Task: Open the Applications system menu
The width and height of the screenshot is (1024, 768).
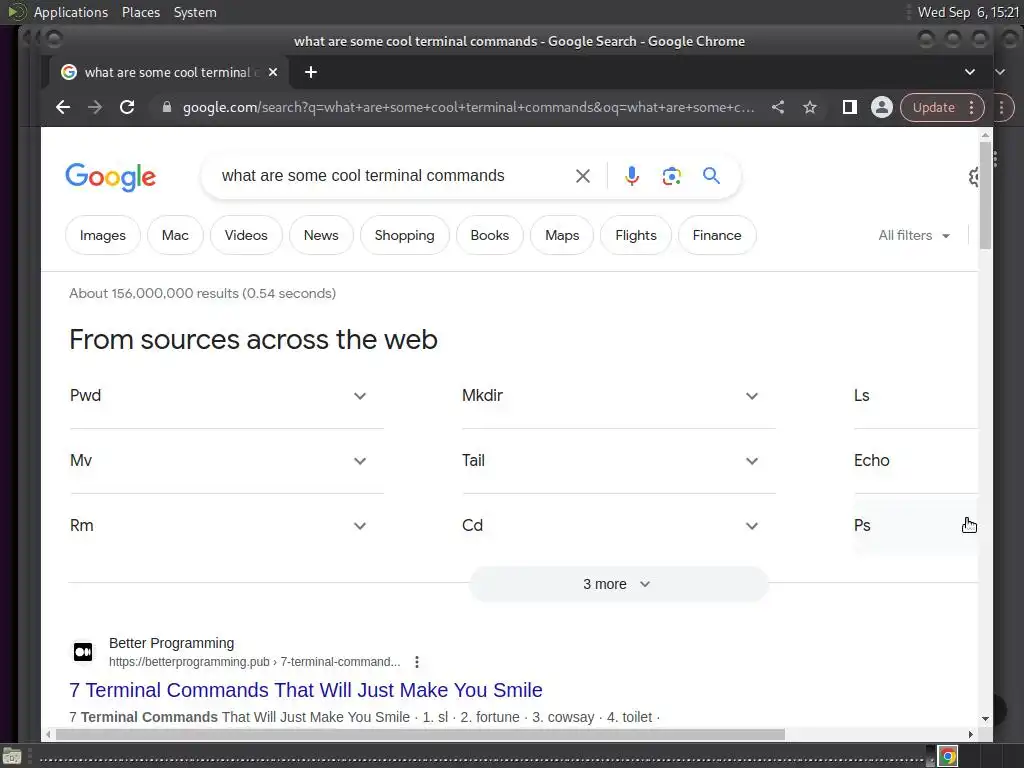Action: tap(70, 12)
